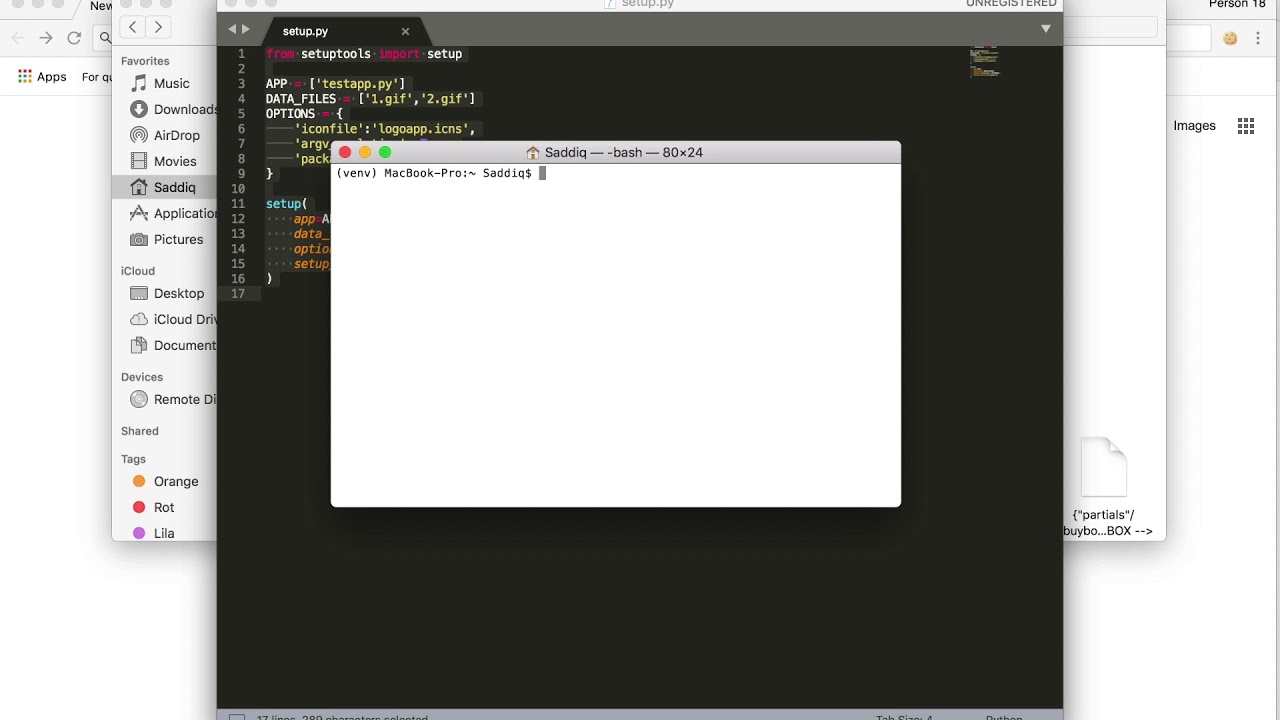The width and height of the screenshot is (1280, 720).
Task: Switch to next tab arrow in Sublime
Action: click(x=246, y=29)
